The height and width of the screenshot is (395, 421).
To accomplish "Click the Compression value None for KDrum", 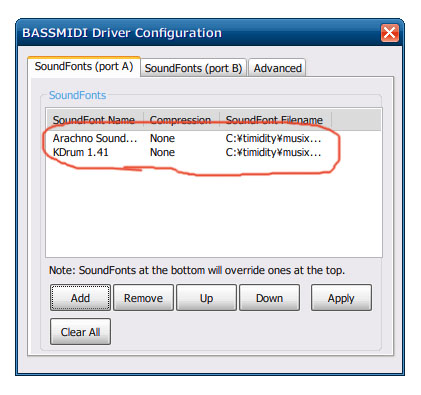I will click(162, 152).
